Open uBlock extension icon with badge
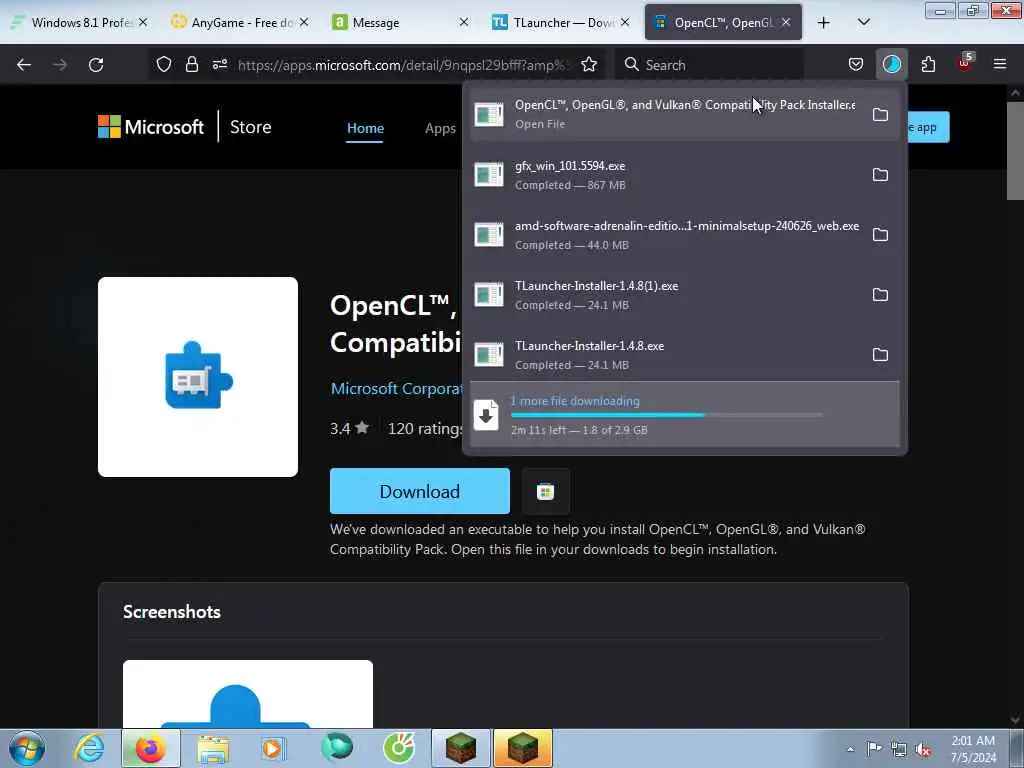The width and height of the screenshot is (1024, 768). 965,63
